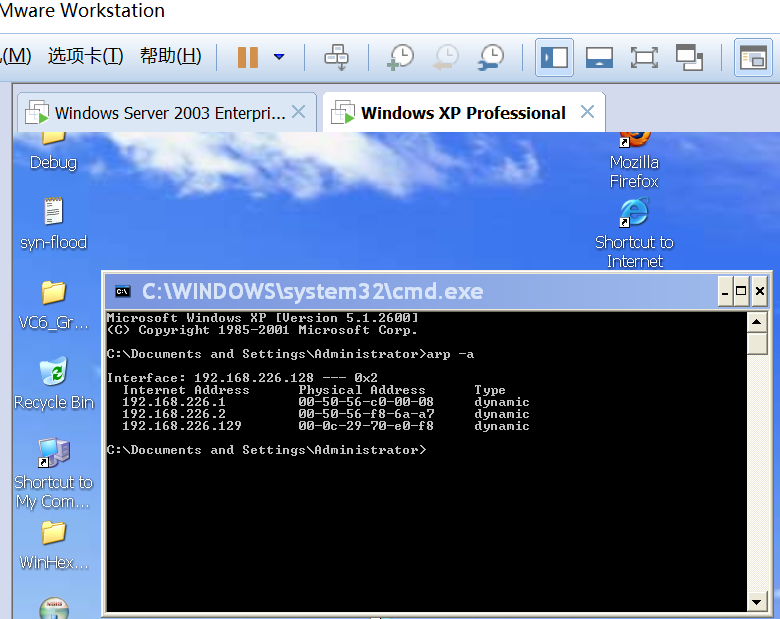Click cmd scrollbar up arrow

pos(757,322)
